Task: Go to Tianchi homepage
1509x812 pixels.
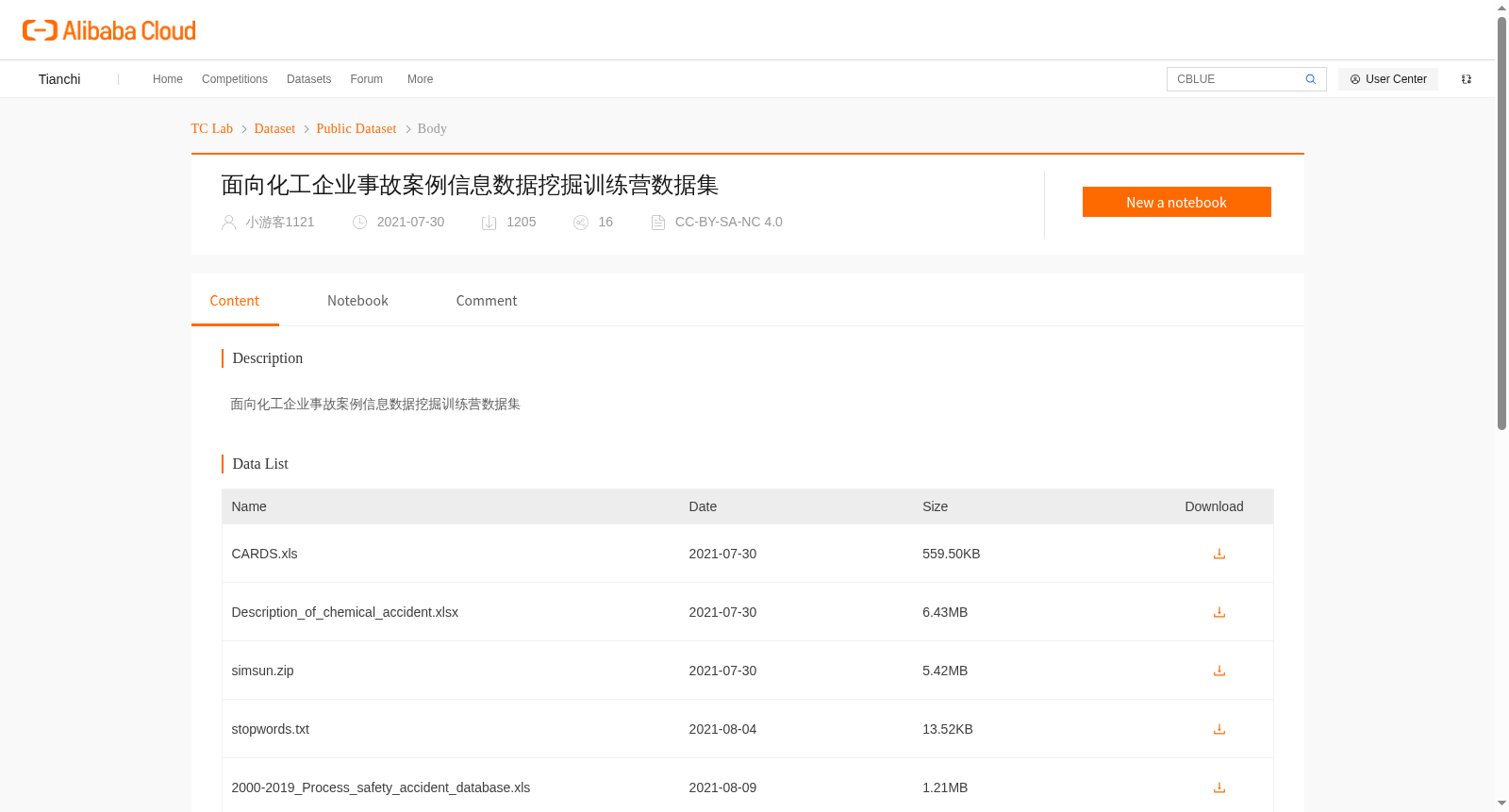Action: coord(59,79)
